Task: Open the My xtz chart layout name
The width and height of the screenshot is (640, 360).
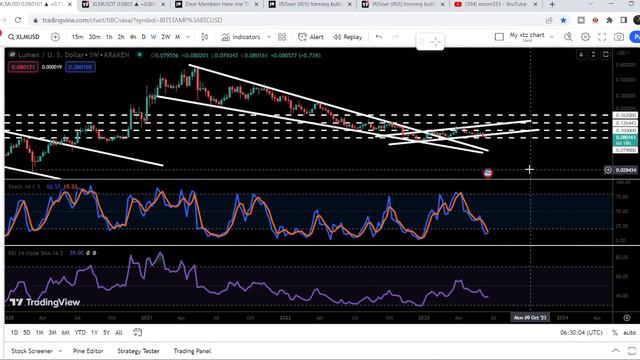Action: click(527, 37)
